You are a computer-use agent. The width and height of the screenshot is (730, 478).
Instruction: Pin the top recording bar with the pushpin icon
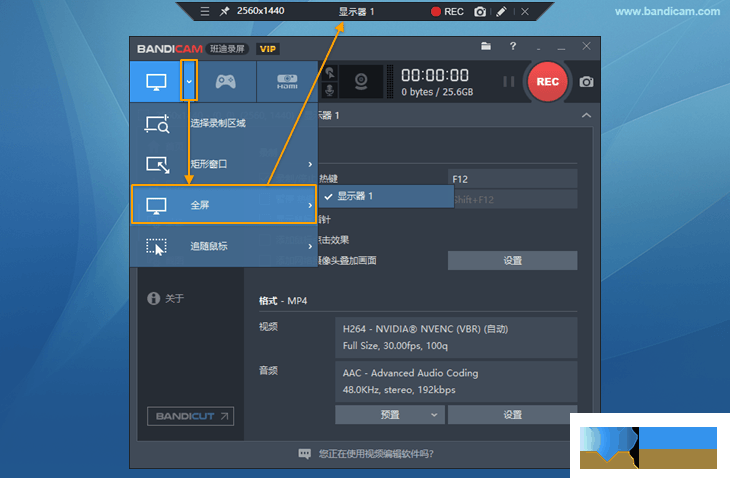[x=225, y=11]
